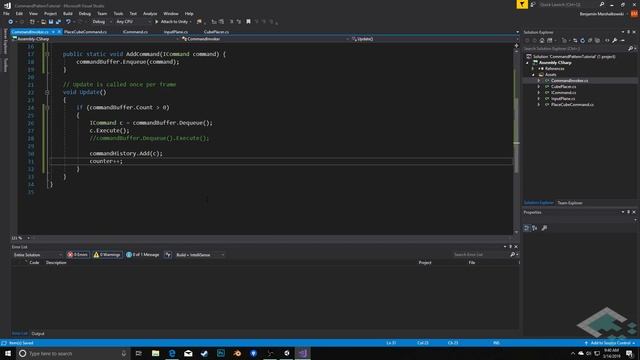Switch to the Output tab
This screenshot has height=360, width=640.
point(38,334)
